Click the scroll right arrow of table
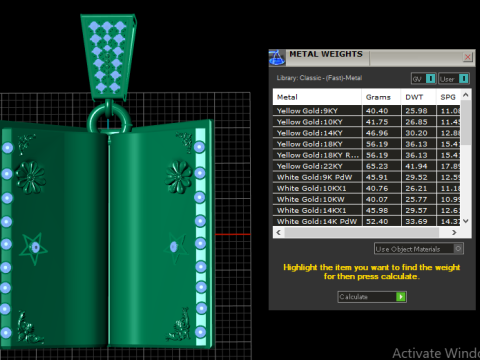Image resolution: width=480 pixels, height=360 pixels. [454, 232]
